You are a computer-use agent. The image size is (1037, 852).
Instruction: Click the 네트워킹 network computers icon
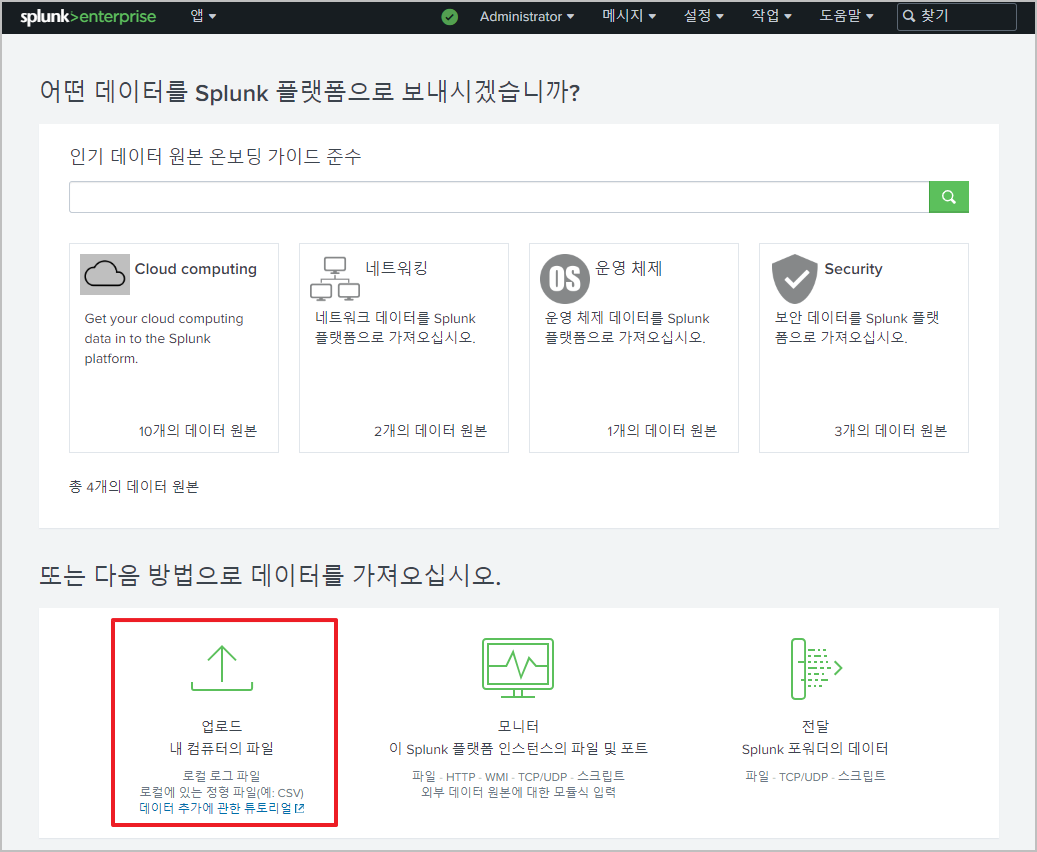(x=335, y=279)
